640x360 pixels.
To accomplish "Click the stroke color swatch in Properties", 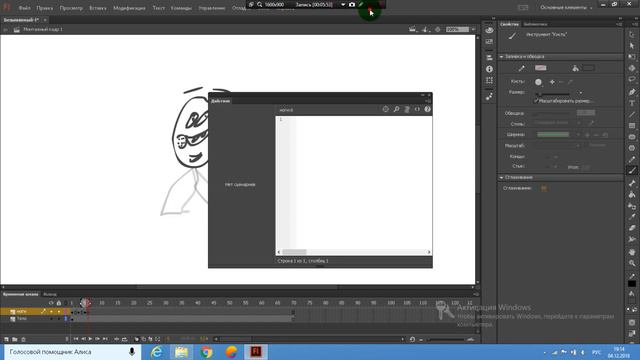I will 541,68.
